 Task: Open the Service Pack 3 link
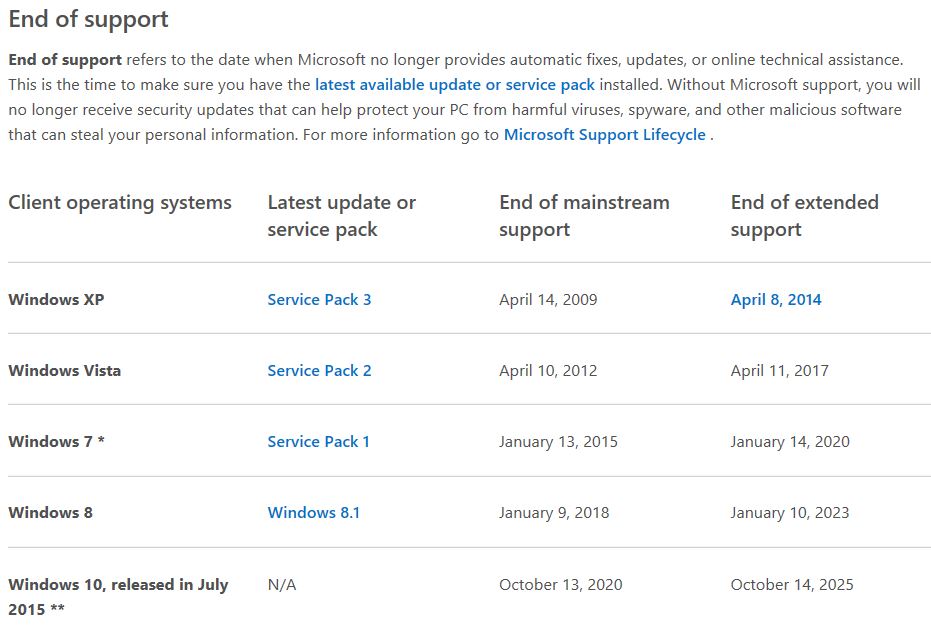tap(319, 300)
